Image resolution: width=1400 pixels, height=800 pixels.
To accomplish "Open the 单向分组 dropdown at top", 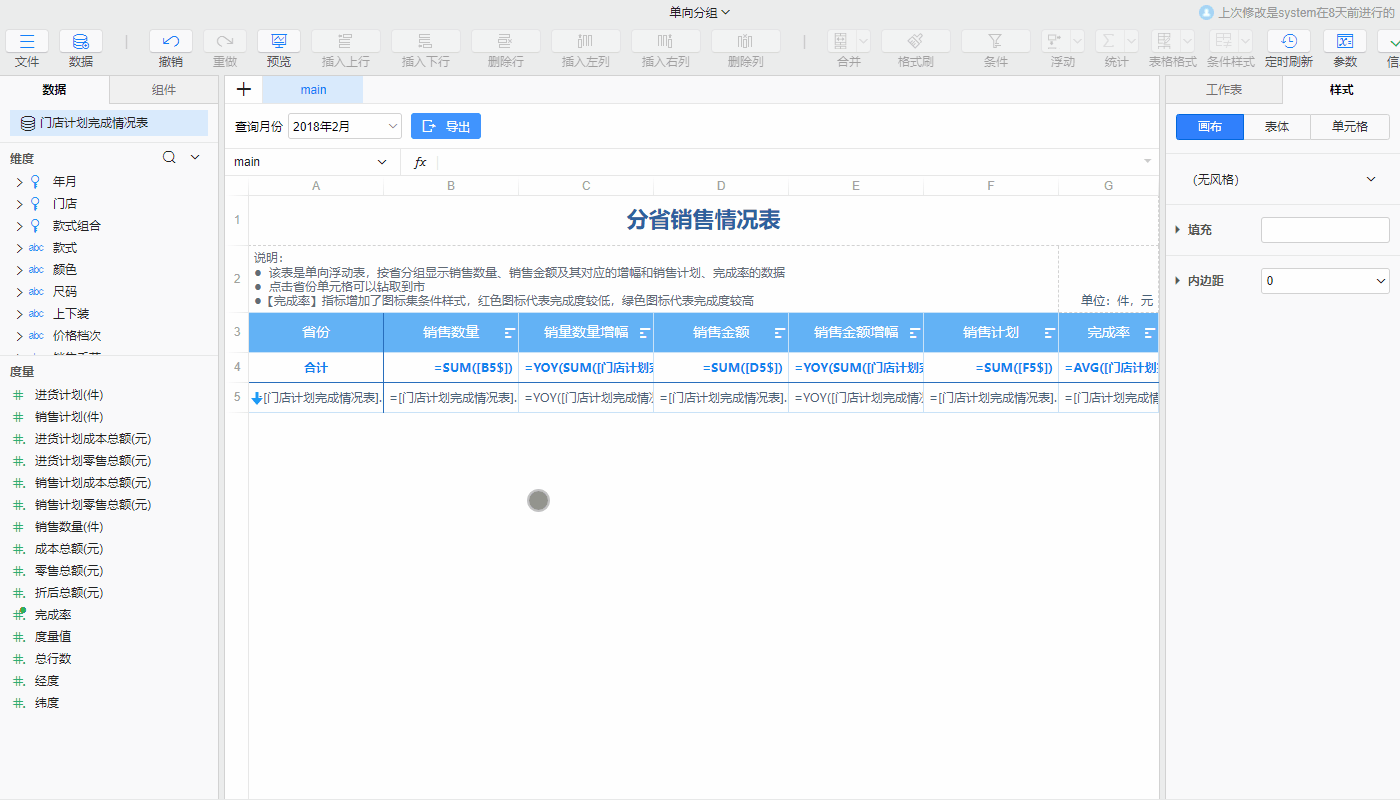I will [x=700, y=12].
